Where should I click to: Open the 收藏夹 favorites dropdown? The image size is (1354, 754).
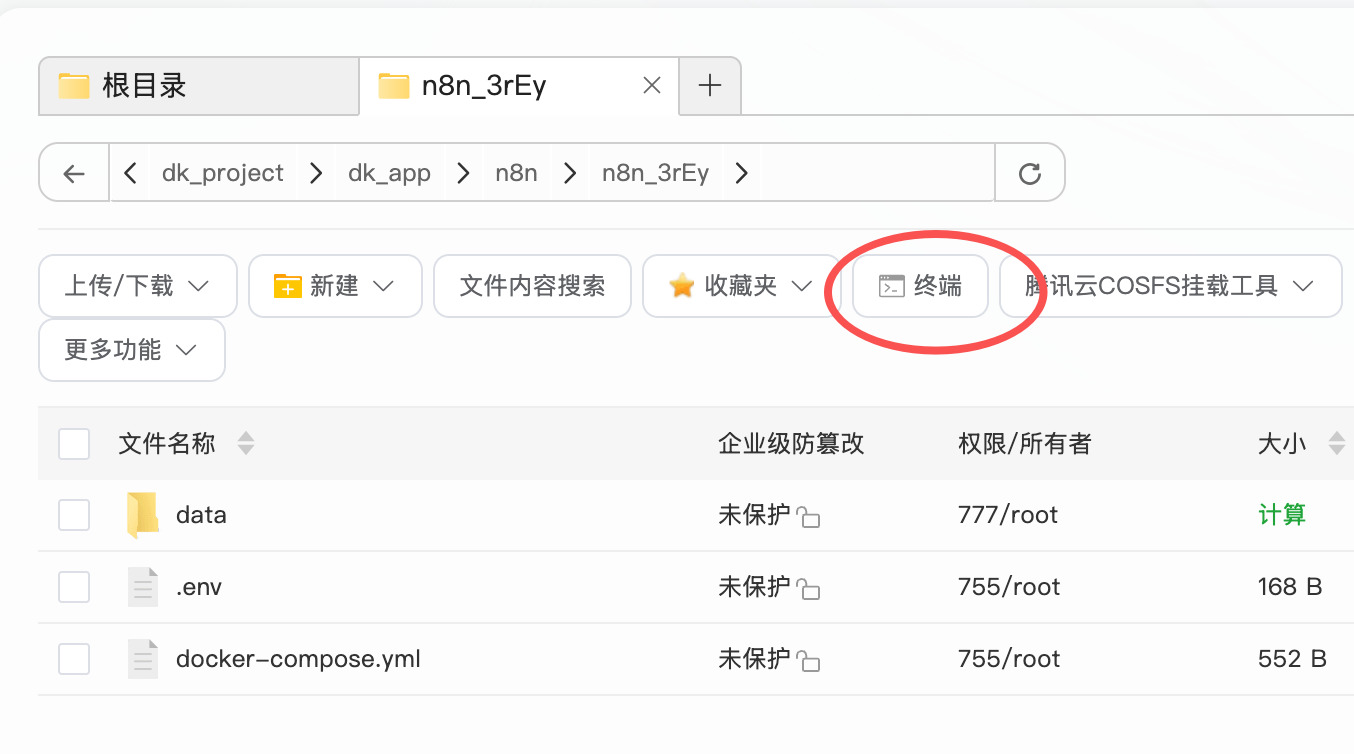(x=740, y=286)
